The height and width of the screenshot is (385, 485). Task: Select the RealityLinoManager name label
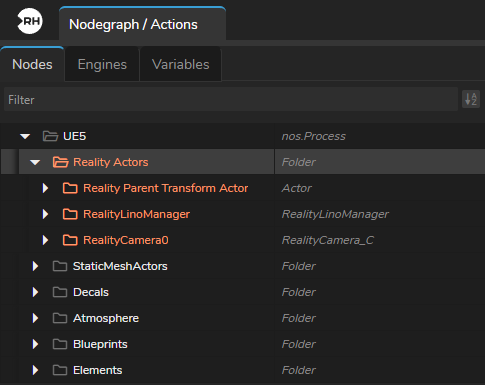[136, 214]
